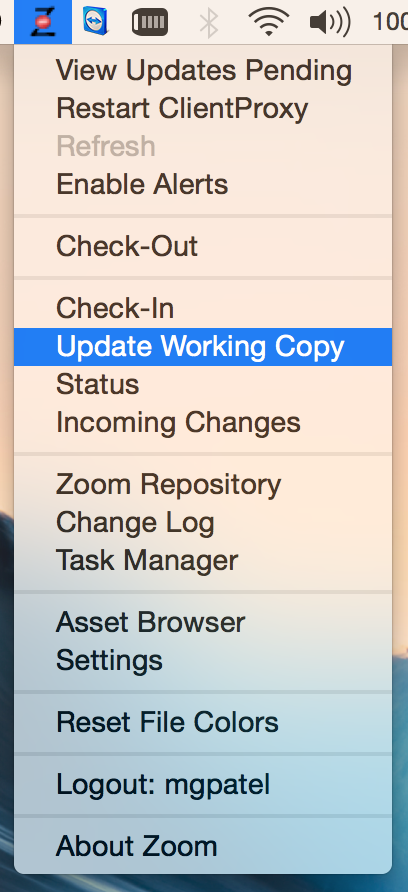Image resolution: width=408 pixels, height=892 pixels.
Task: Open the Change Log
Action: [x=203, y=522]
